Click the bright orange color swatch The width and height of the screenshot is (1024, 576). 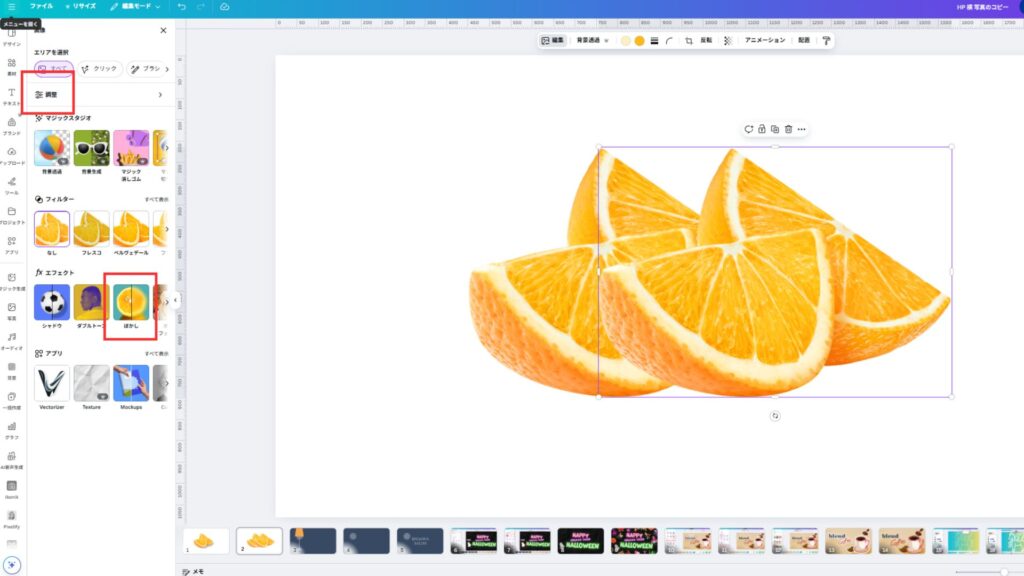639,41
